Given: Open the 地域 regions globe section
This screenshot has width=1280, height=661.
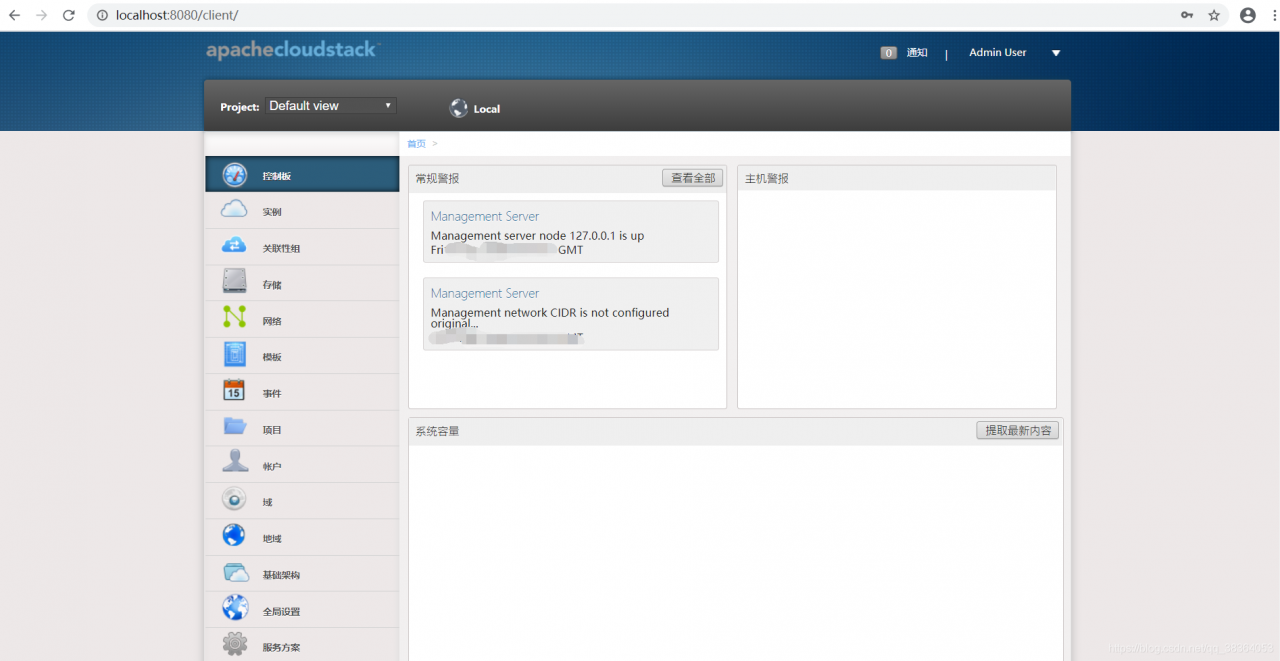Looking at the screenshot, I should point(302,537).
